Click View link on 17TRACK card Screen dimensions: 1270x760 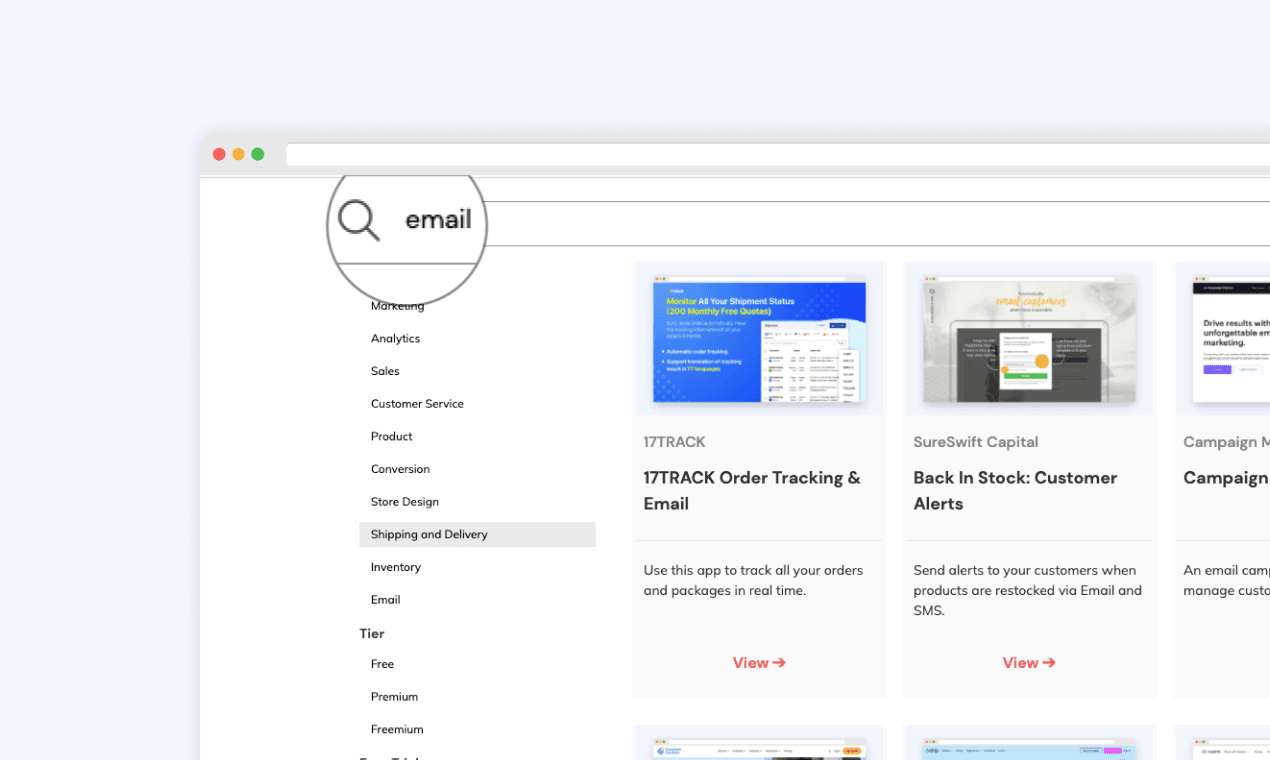point(759,663)
